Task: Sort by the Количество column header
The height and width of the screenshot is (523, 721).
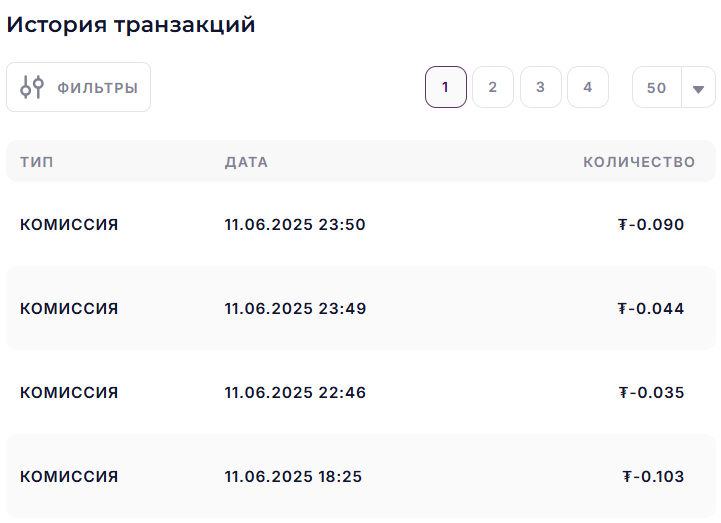Action: click(x=639, y=162)
